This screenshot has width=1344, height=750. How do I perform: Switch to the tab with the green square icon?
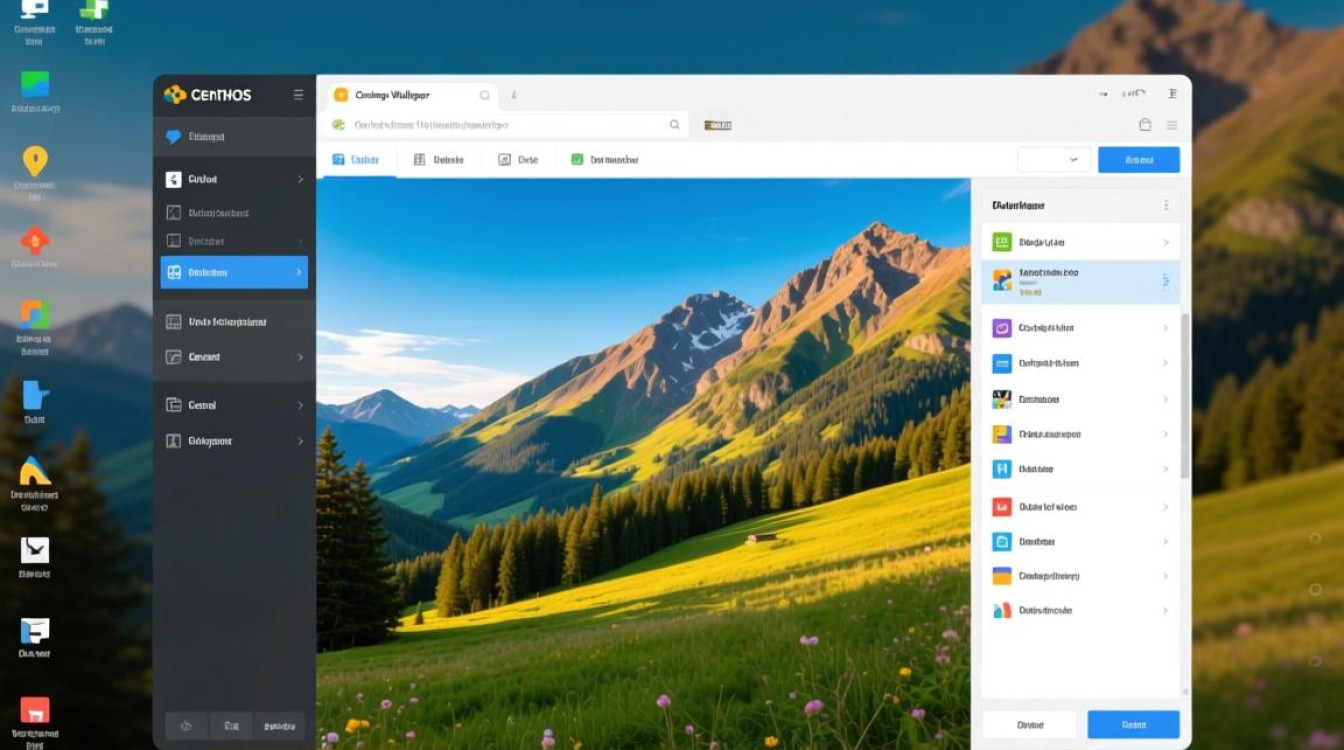pyautogui.click(x=604, y=160)
